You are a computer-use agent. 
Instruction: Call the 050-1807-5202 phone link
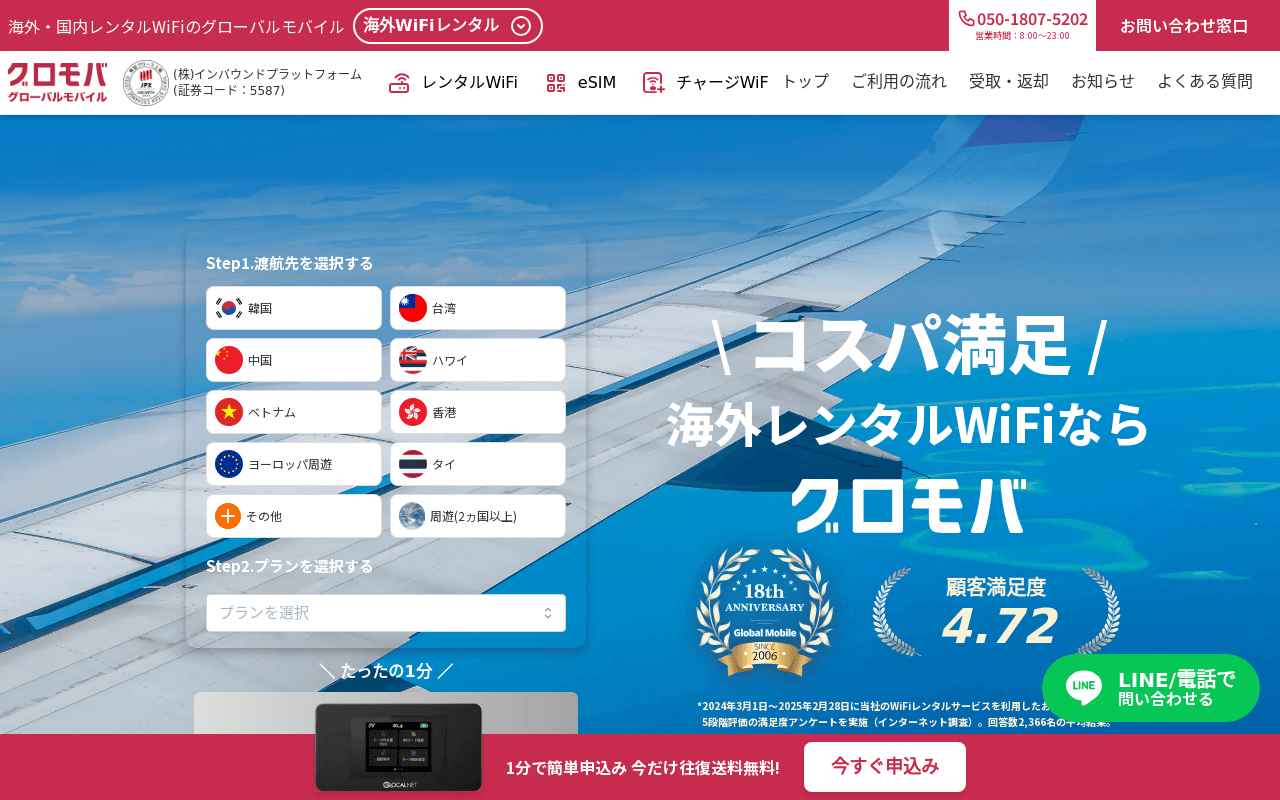click(x=1022, y=20)
